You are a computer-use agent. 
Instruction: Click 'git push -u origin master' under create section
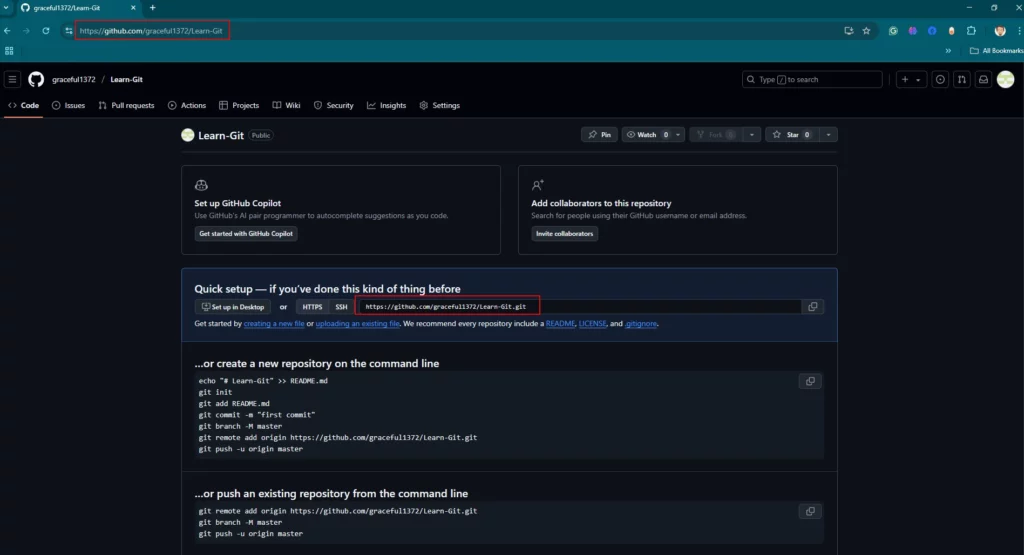tap(250, 449)
